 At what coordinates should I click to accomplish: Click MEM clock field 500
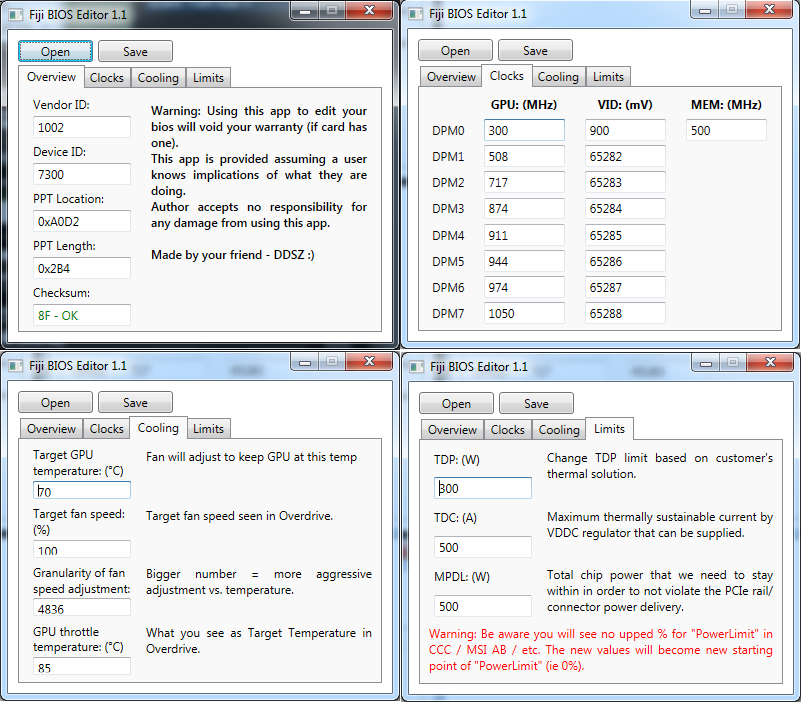click(726, 130)
